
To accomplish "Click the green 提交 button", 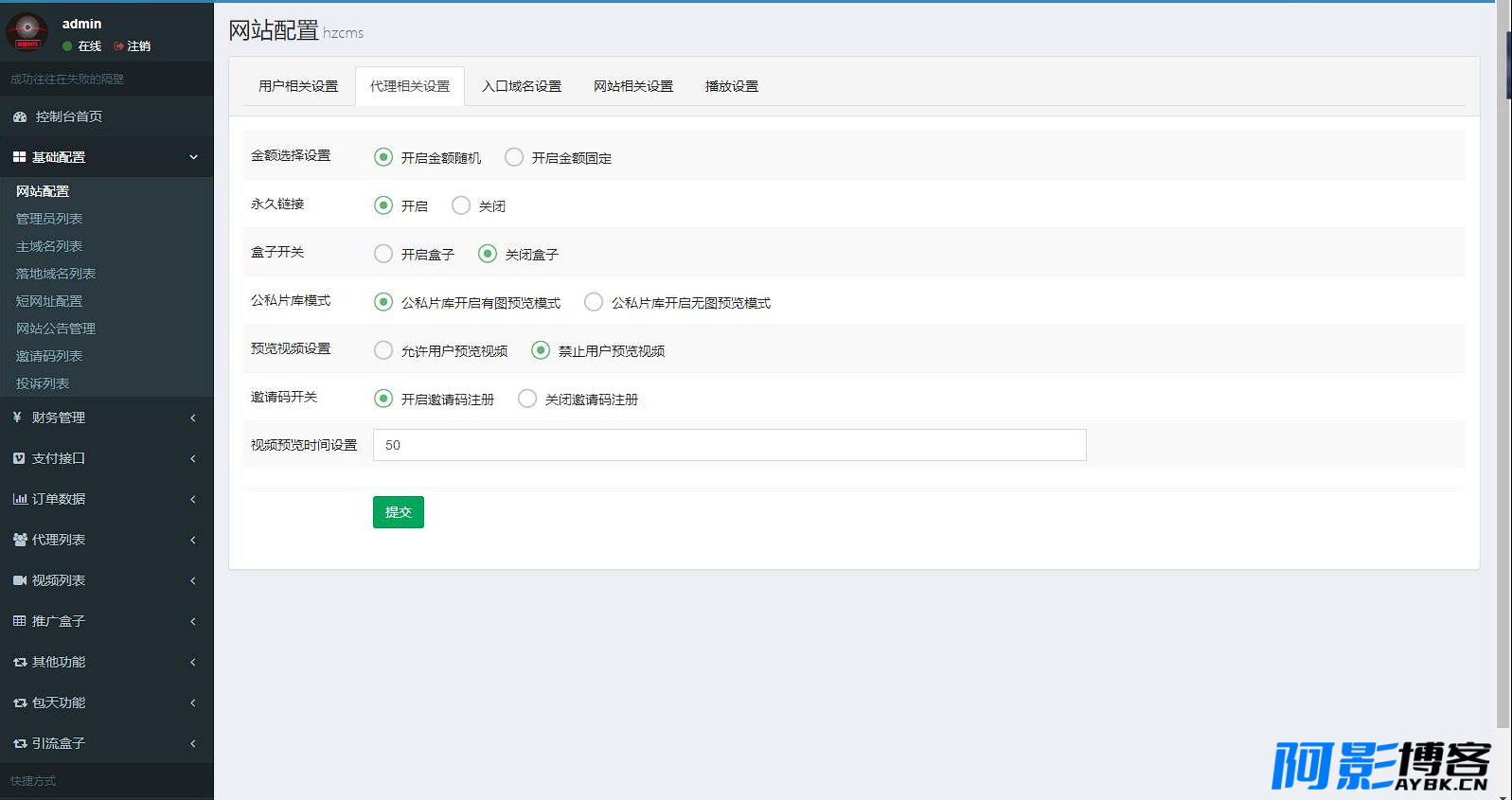I will 399,512.
